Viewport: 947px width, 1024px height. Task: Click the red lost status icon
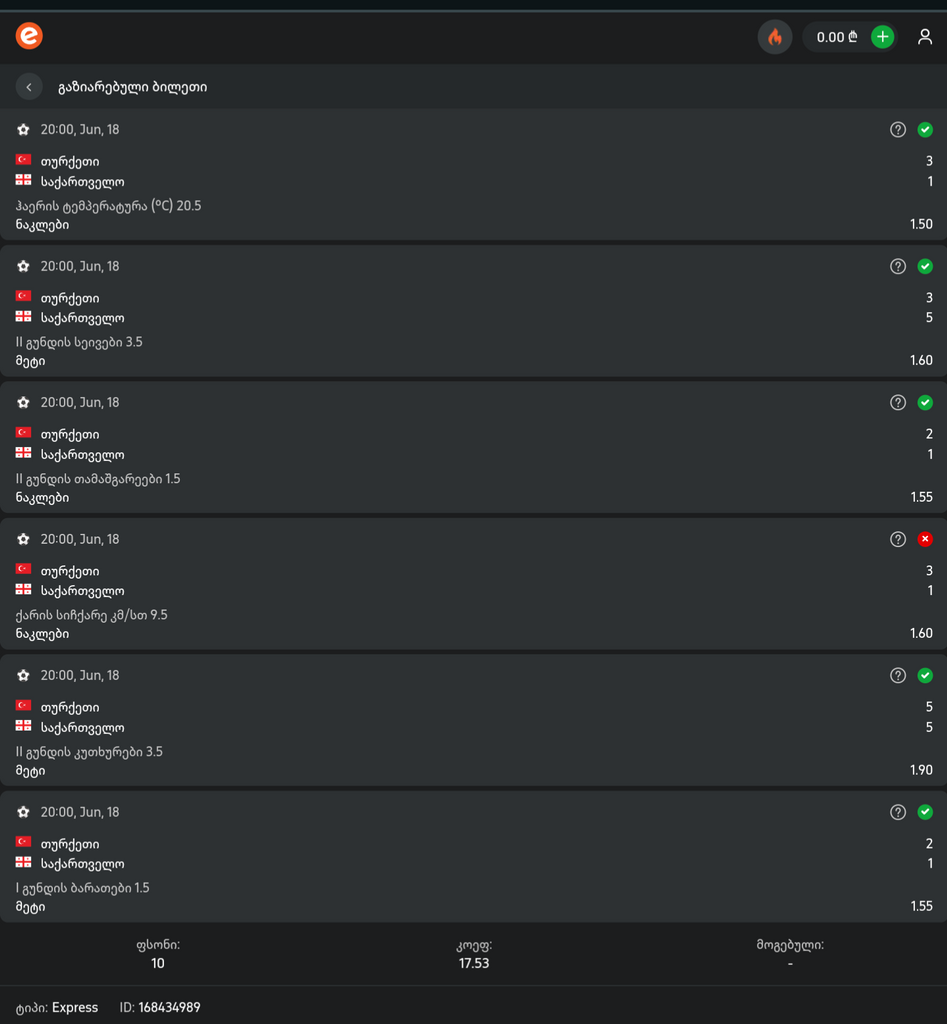click(x=925, y=540)
